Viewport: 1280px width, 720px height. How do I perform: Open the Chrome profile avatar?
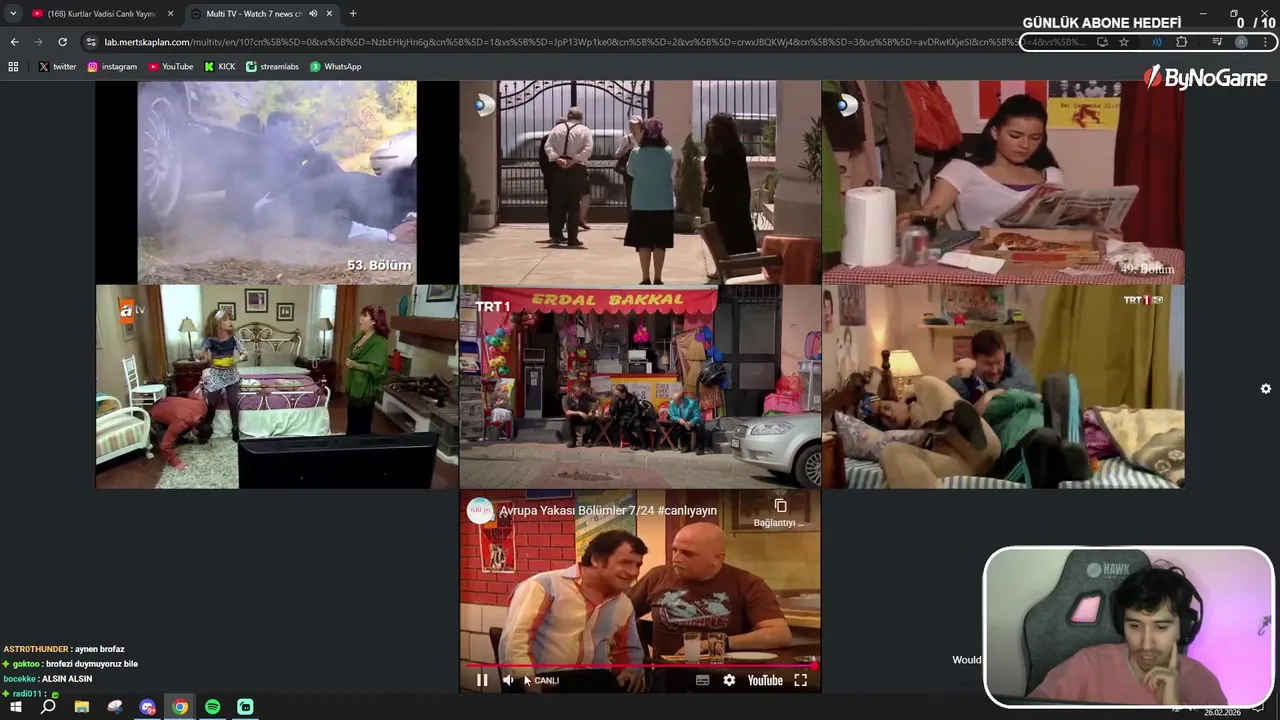[x=1241, y=42]
